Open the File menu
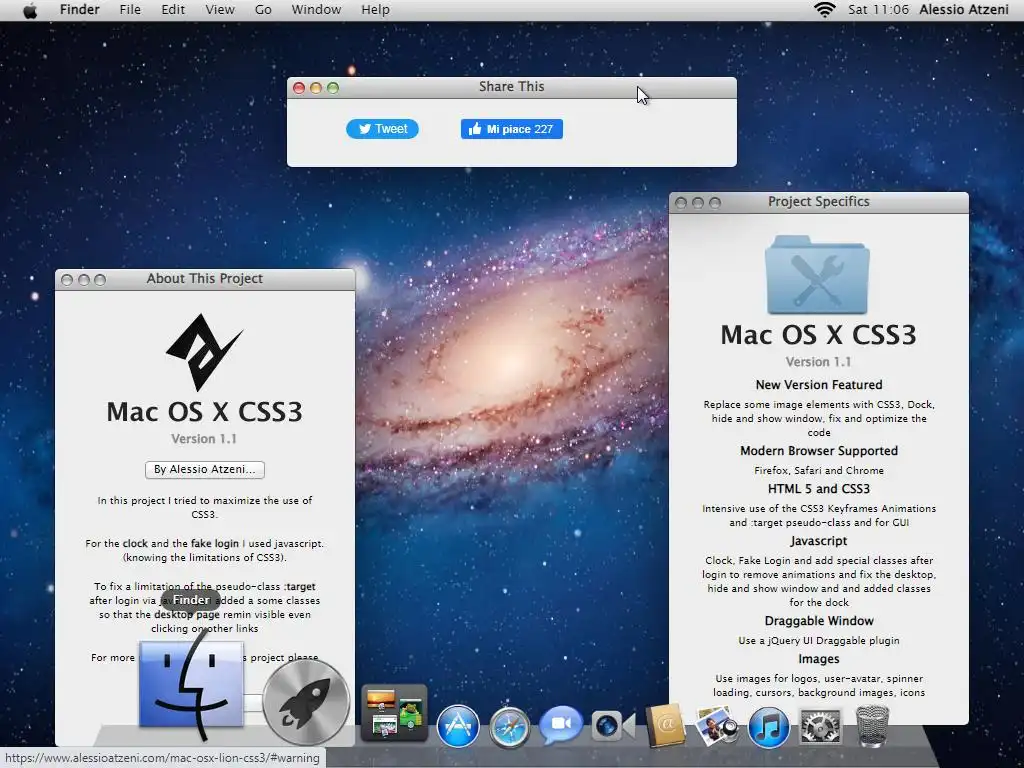 (130, 10)
